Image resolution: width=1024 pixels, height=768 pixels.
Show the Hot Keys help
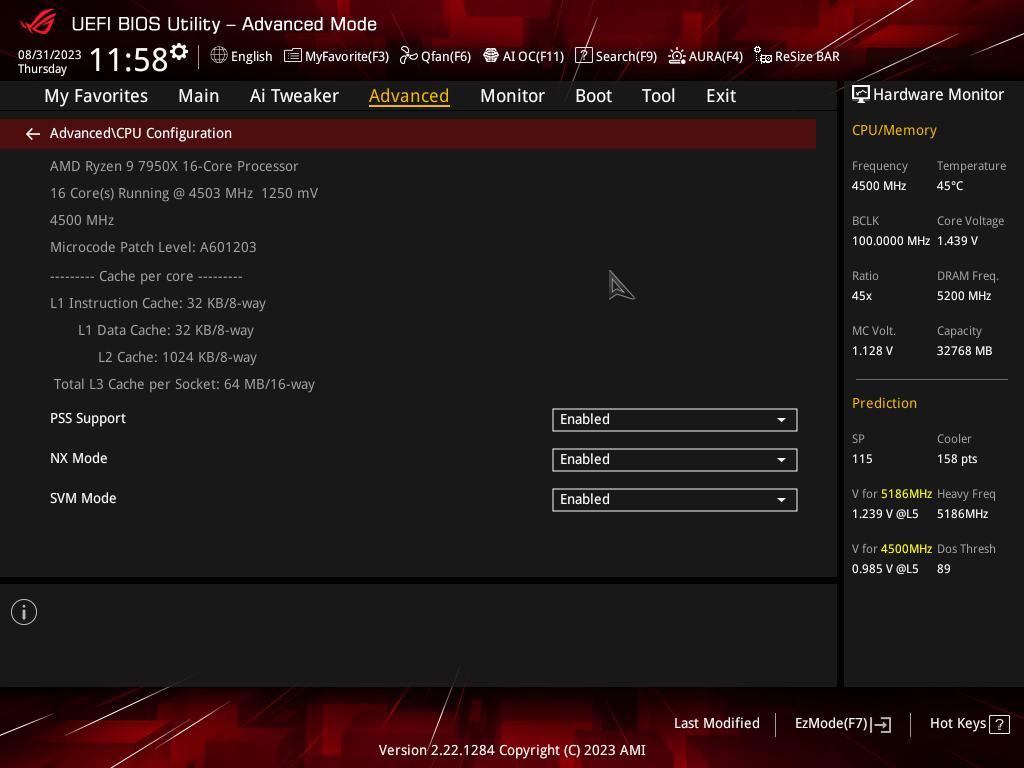click(970, 724)
